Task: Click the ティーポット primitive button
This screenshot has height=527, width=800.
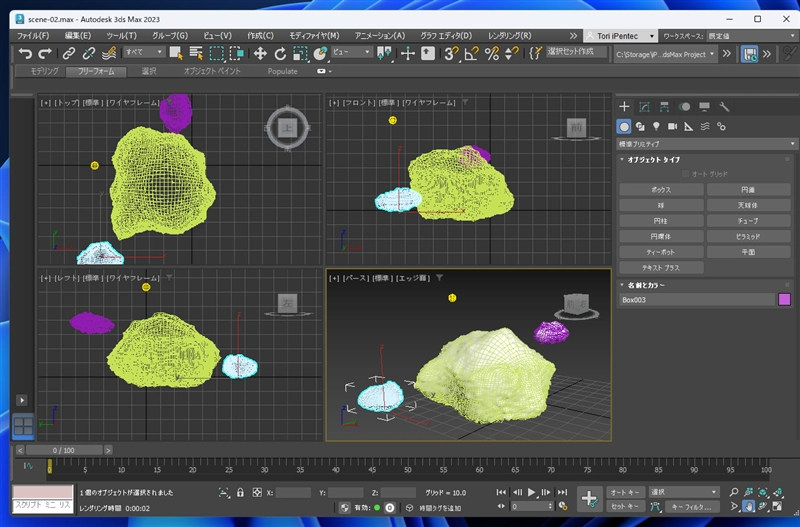Action: point(661,252)
